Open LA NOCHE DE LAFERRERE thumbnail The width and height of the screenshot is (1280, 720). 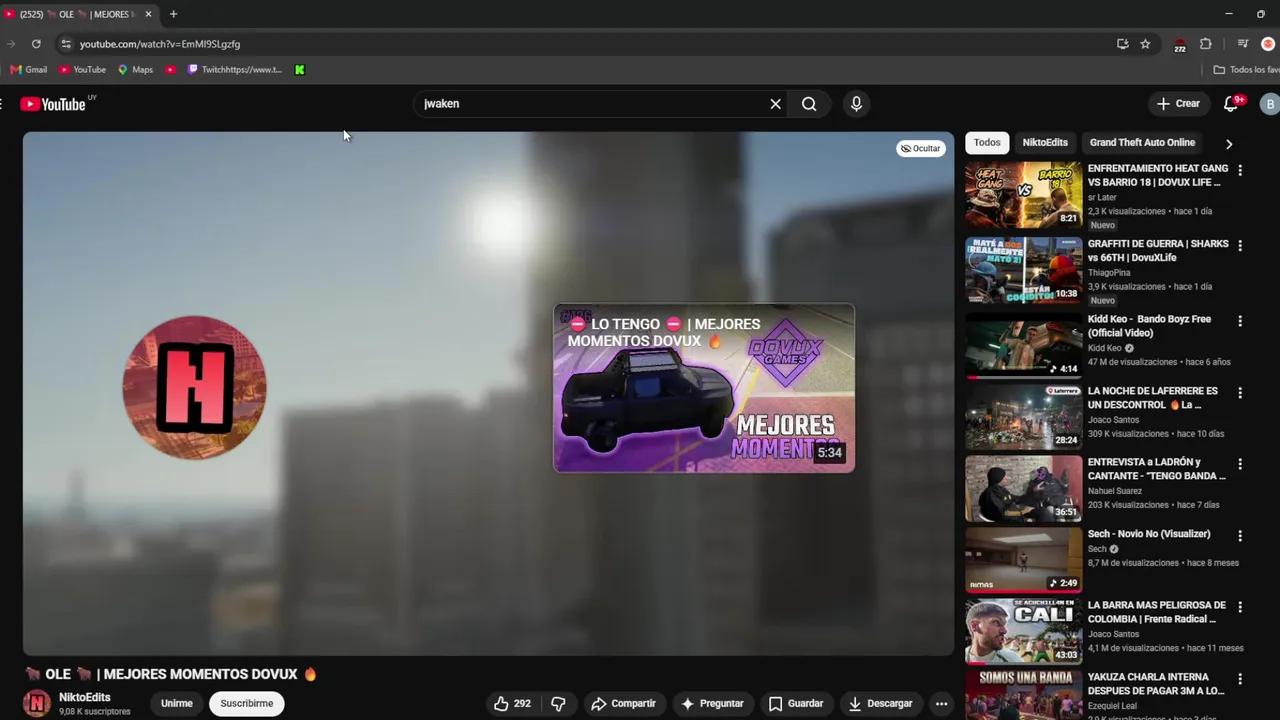point(1023,417)
